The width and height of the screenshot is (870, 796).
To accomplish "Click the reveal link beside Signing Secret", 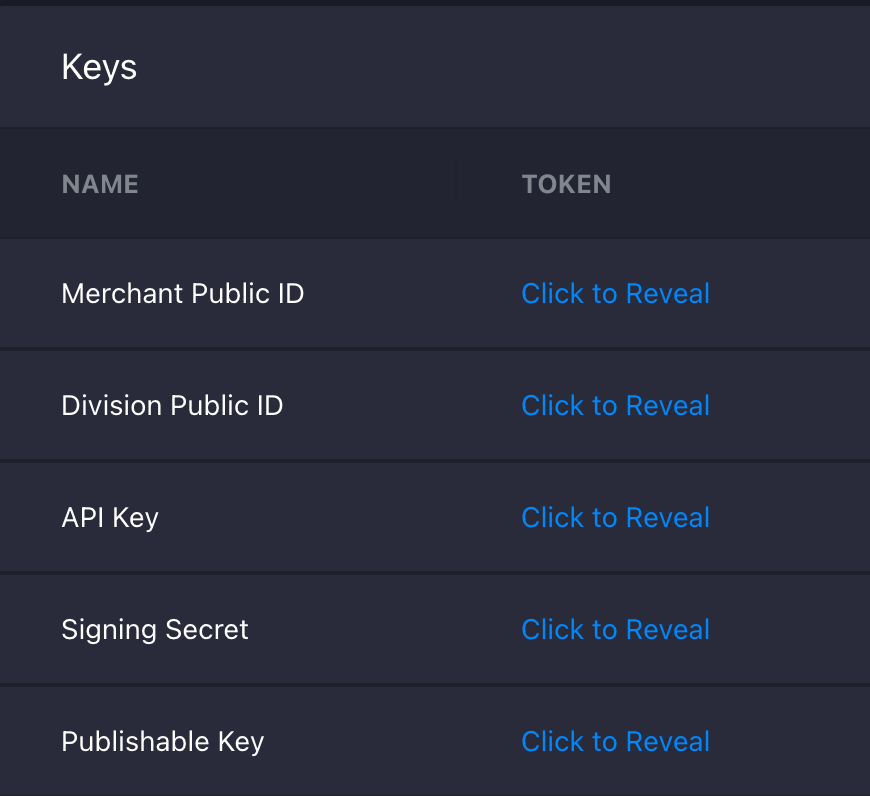I will coord(615,629).
